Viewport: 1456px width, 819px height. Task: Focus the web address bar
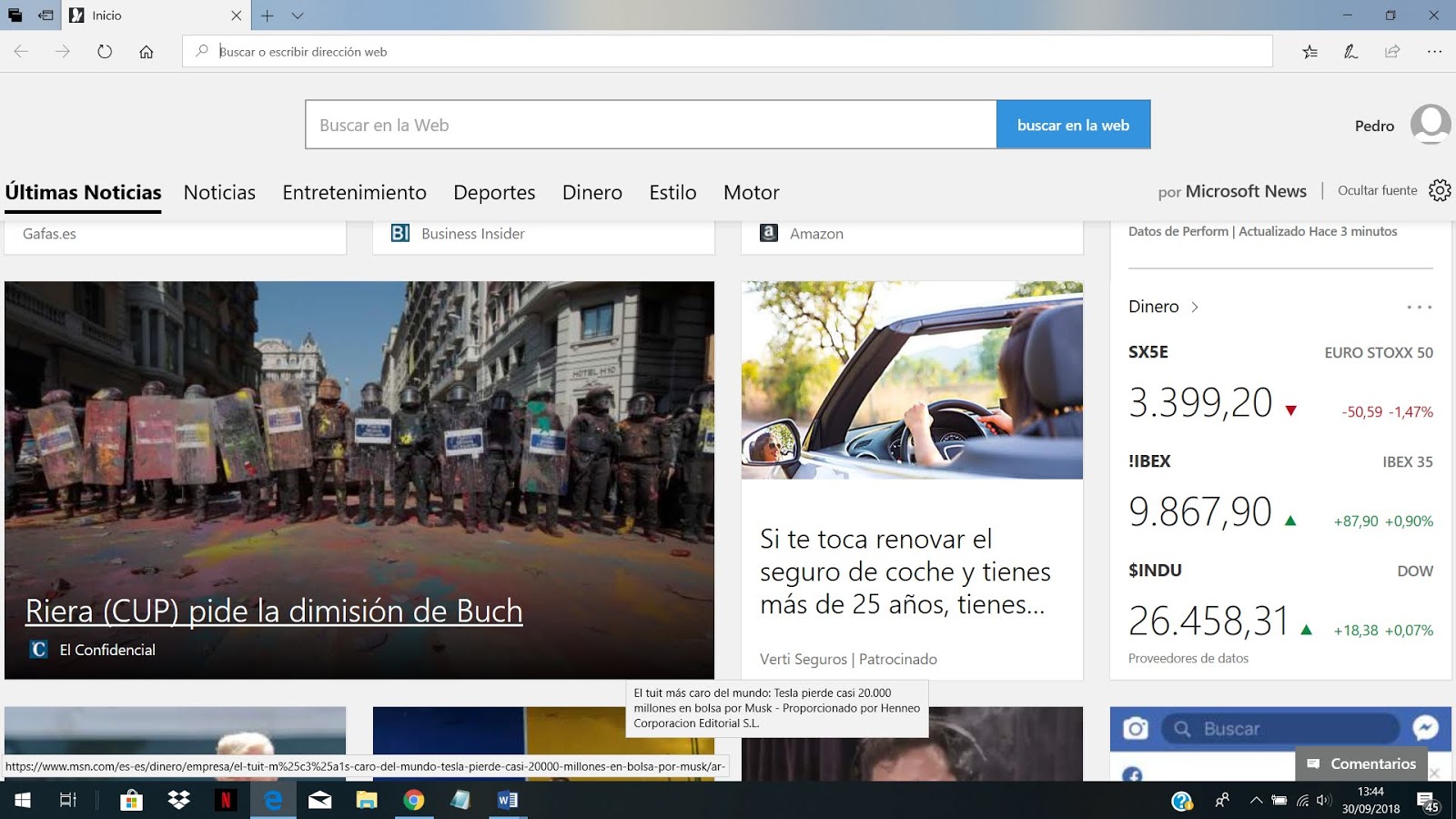pos(727,52)
